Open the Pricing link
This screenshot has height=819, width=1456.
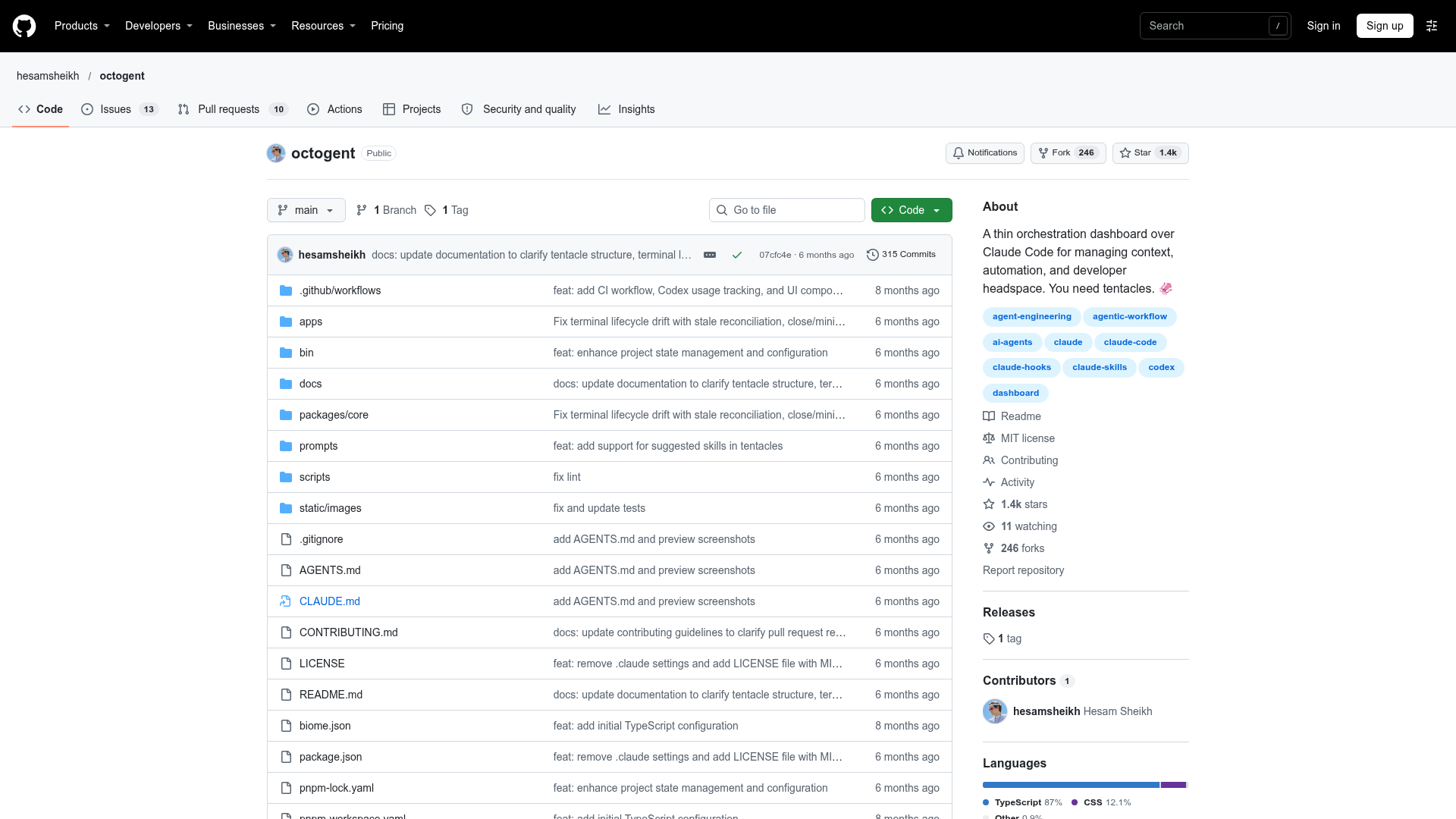click(x=387, y=26)
